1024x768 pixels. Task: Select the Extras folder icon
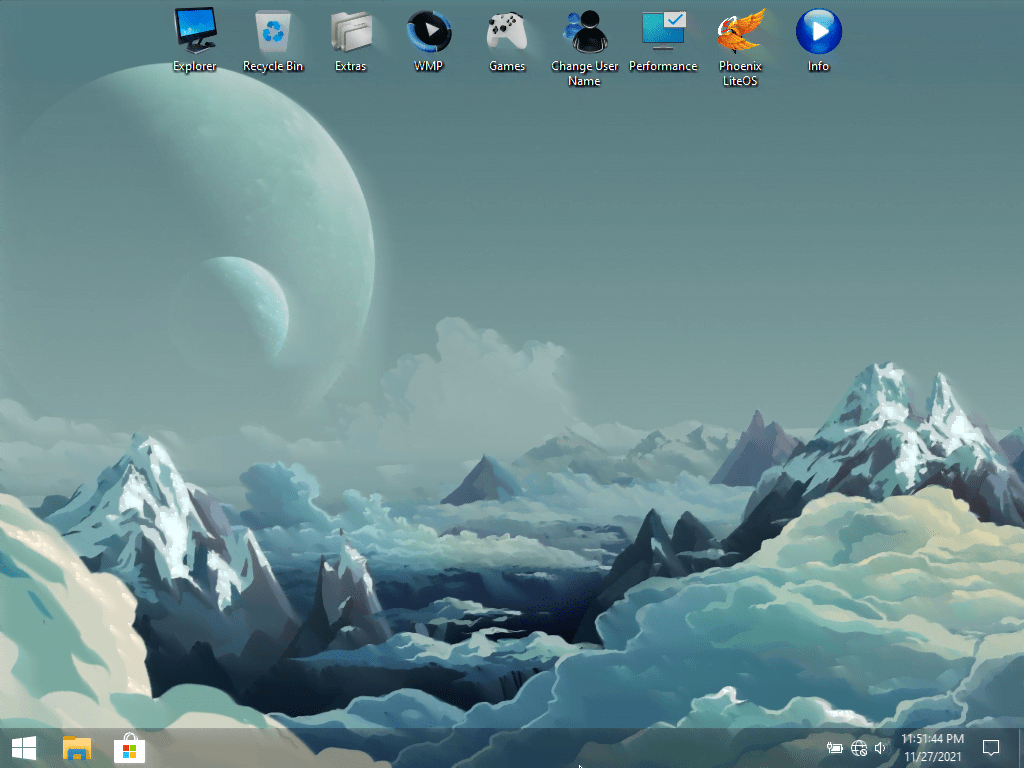pos(351,40)
